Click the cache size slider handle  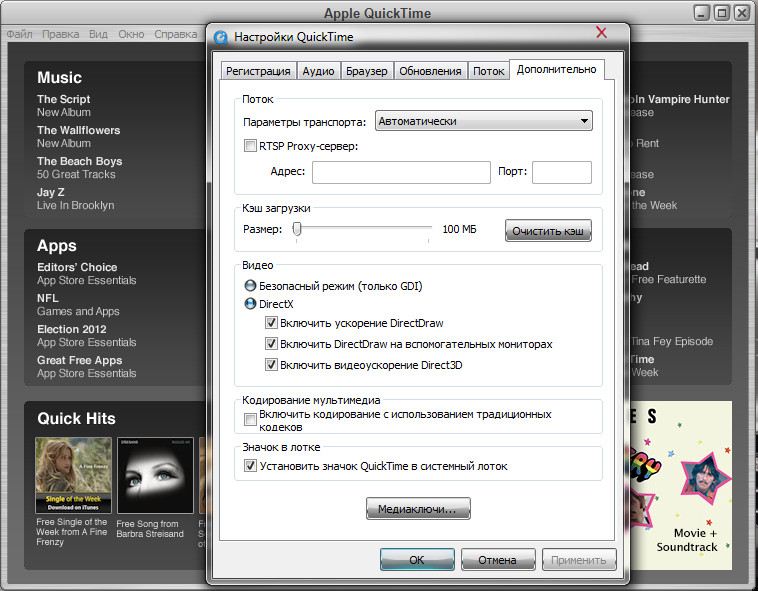point(297,230)
